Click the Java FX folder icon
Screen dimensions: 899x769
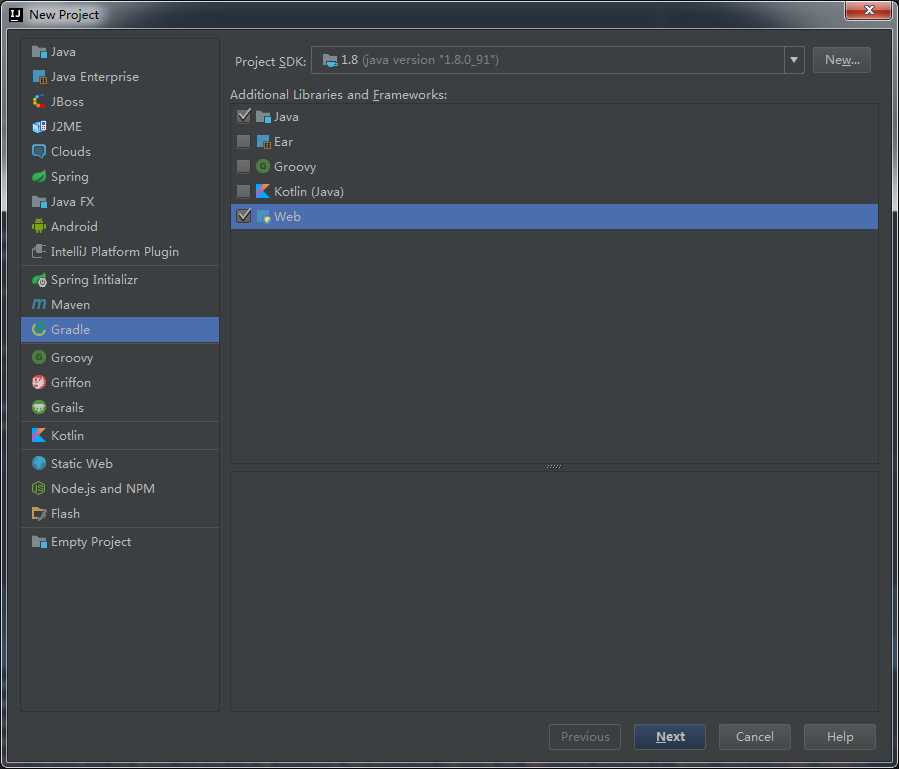(x=39, y=202)
